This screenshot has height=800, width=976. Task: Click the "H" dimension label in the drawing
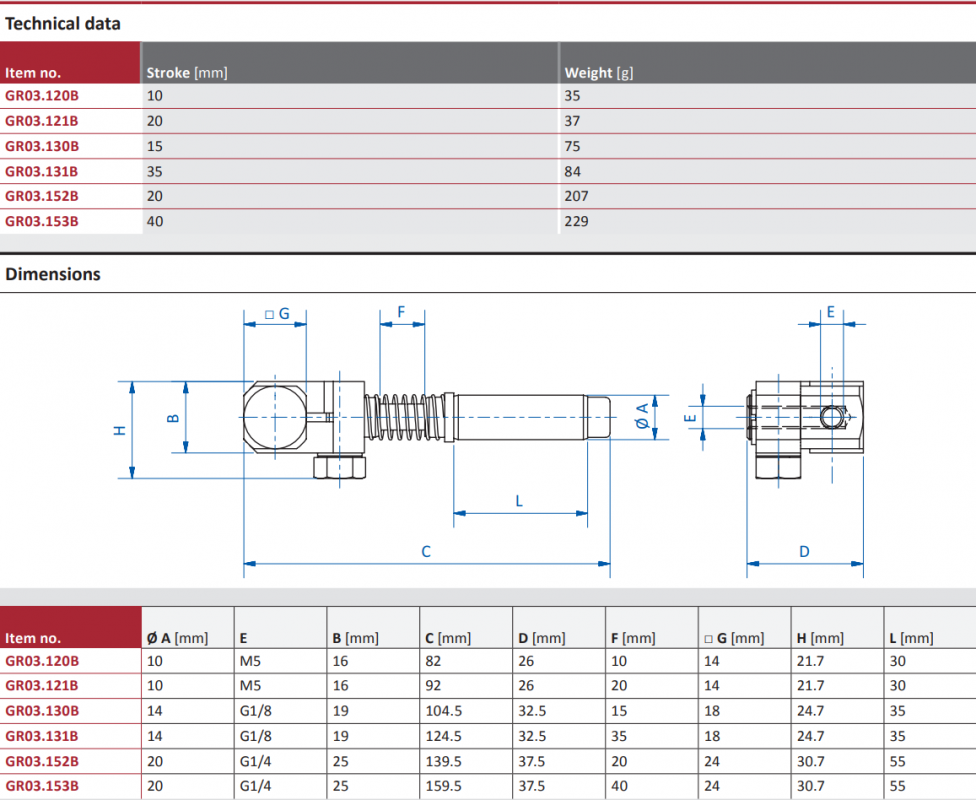[120, 430]
